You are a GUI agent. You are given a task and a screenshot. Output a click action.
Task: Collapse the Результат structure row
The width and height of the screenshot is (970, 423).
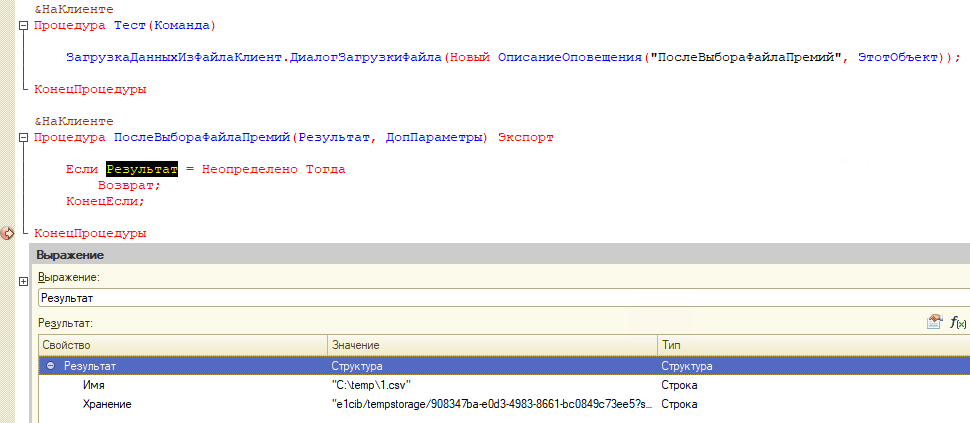[x=51, y=367]
